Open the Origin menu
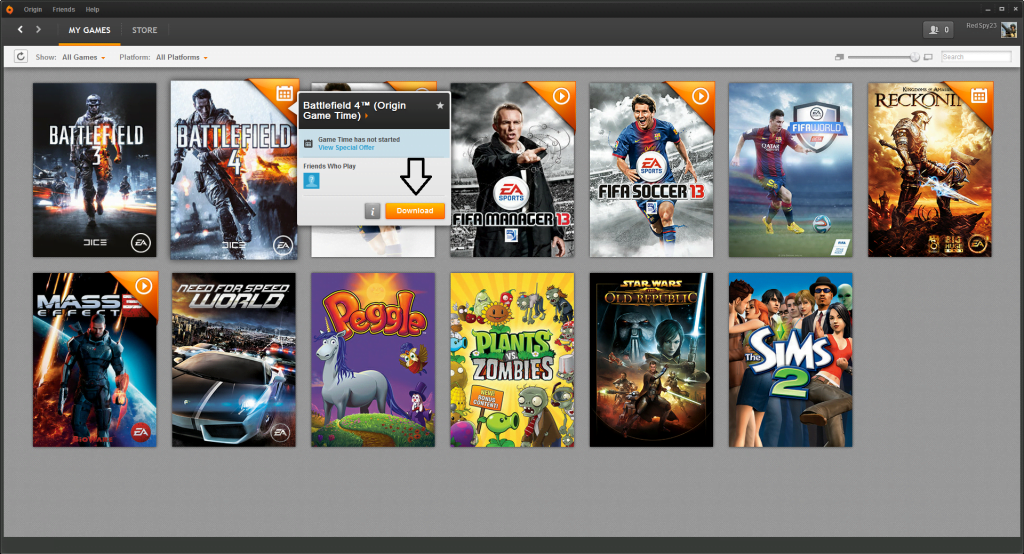1024x554 pixels. click(x=33, y=9)
